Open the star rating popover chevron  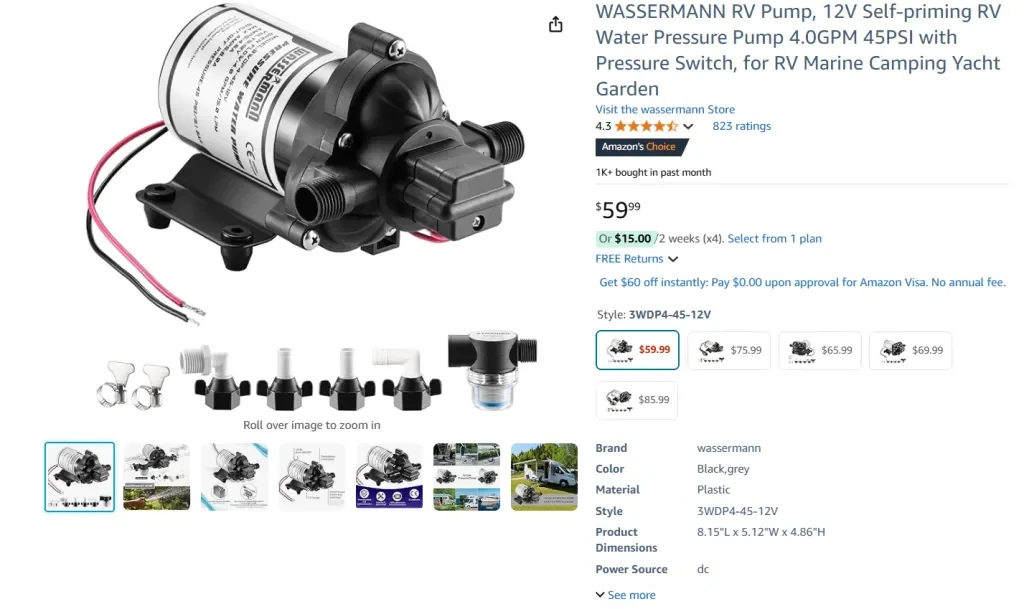click(688, 127)
